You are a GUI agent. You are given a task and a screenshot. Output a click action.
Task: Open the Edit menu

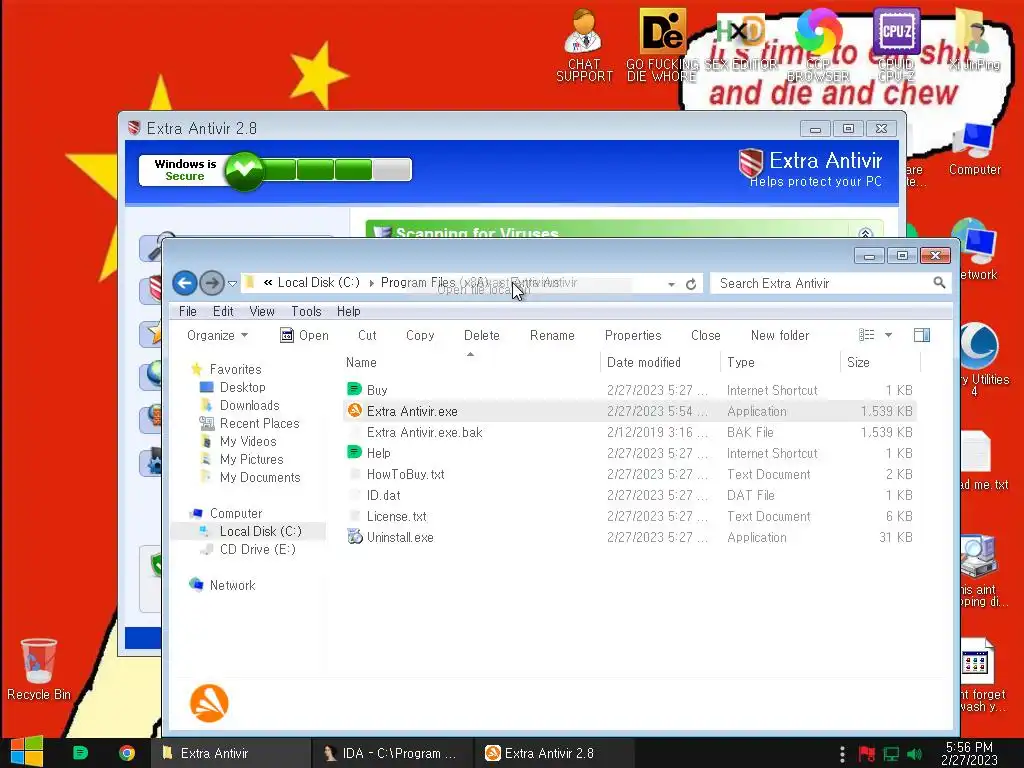[223, 312]
